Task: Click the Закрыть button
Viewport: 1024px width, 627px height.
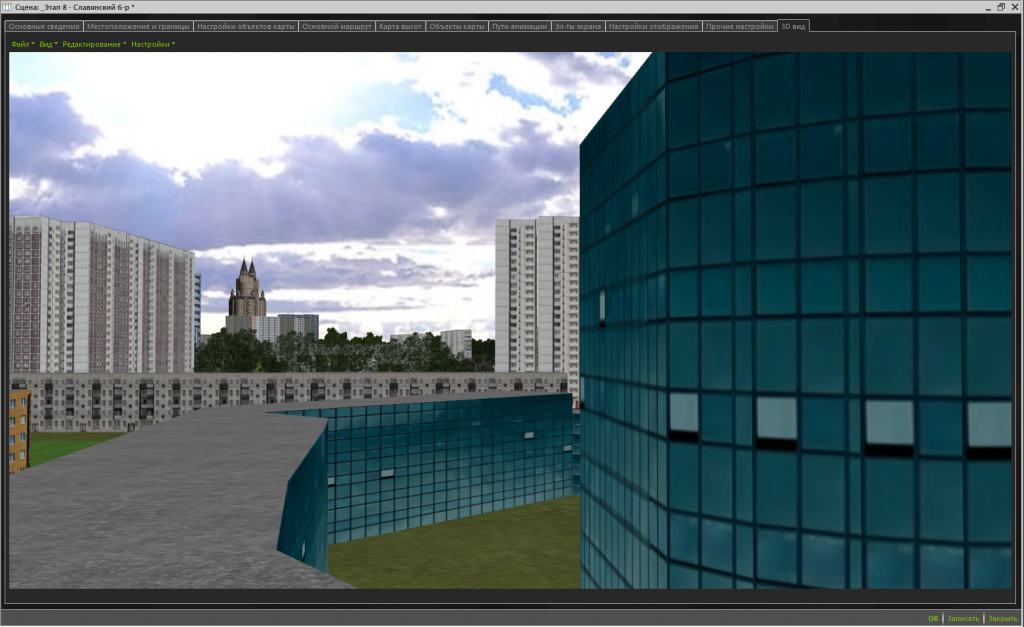Action: [1002, 619]
